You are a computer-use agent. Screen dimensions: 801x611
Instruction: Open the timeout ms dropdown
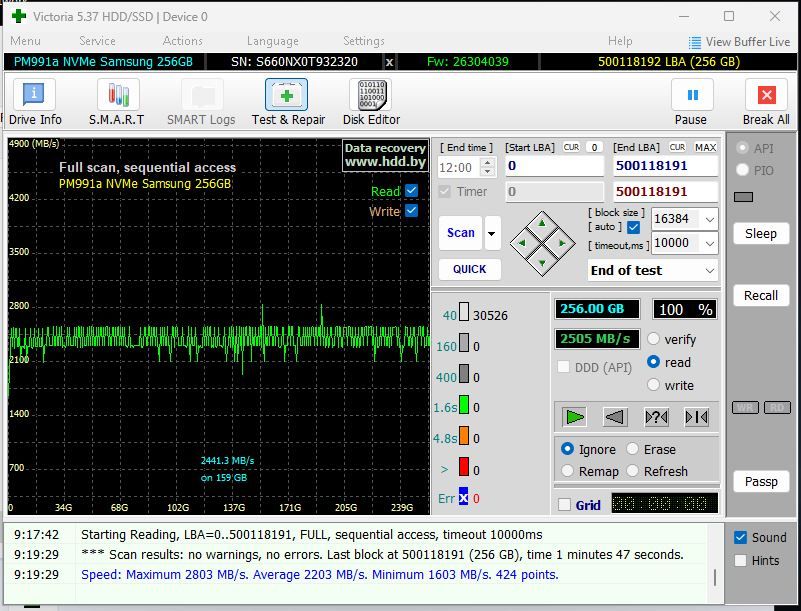(x=710, y=244)
